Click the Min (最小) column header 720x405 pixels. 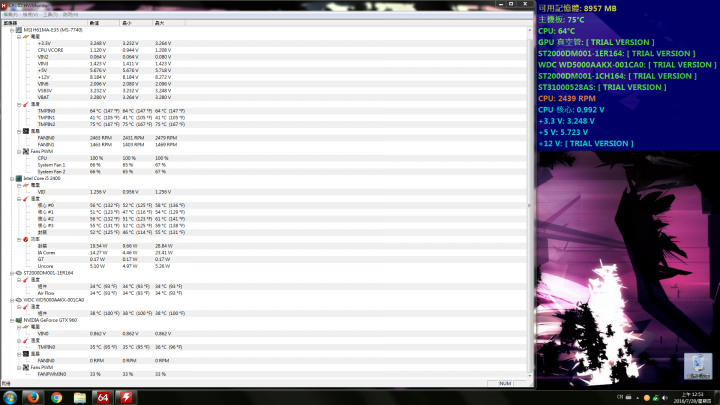[136, 22]
